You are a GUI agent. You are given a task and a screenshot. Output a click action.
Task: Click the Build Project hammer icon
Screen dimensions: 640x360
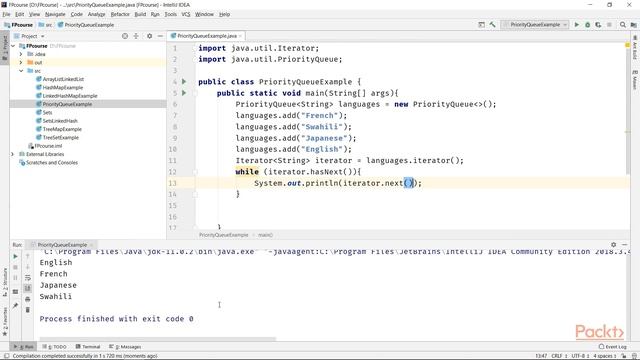click(x=493, y=25)
